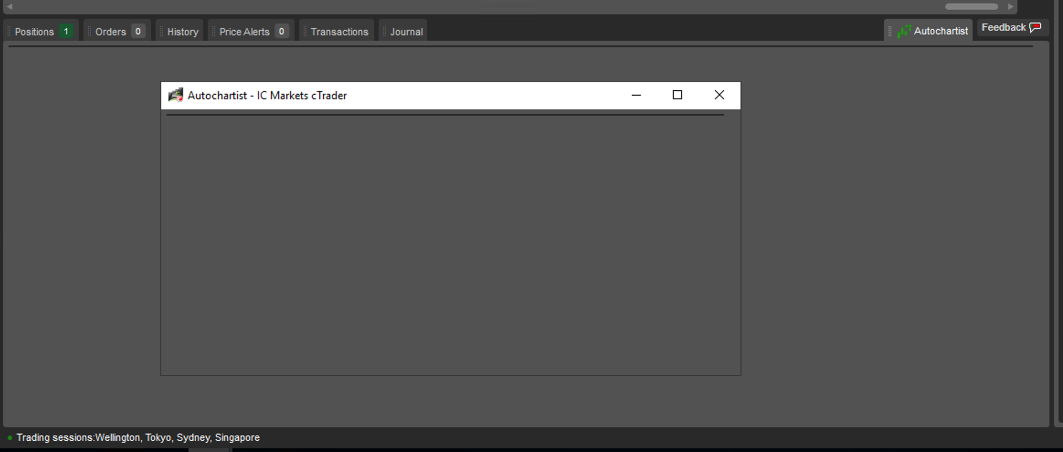Select the Autochartist tab
The width and height of the screenshot is (1063, 452).
point(929,30)
